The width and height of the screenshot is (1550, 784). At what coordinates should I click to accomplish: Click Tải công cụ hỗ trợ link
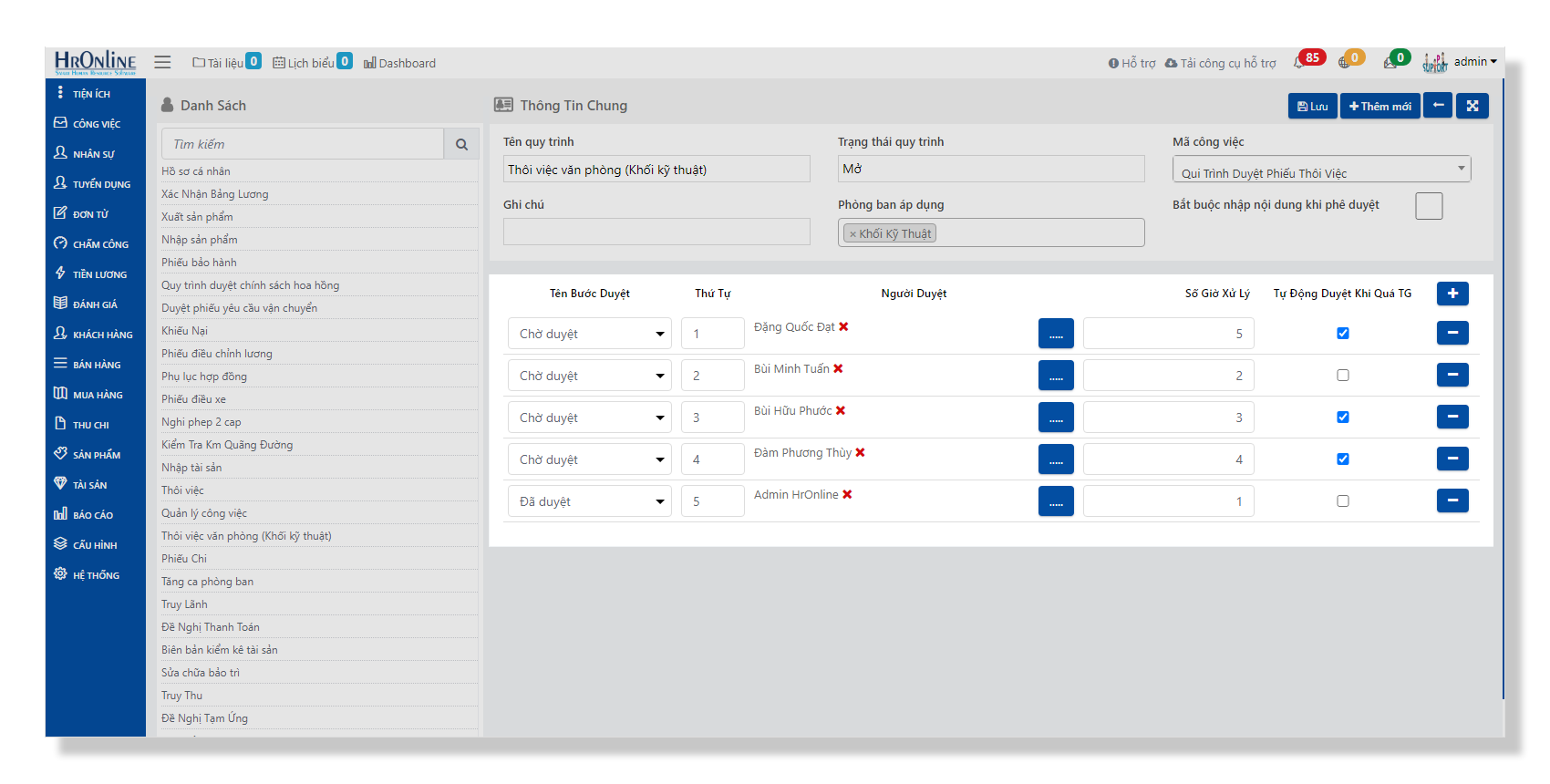[1220, 63]
